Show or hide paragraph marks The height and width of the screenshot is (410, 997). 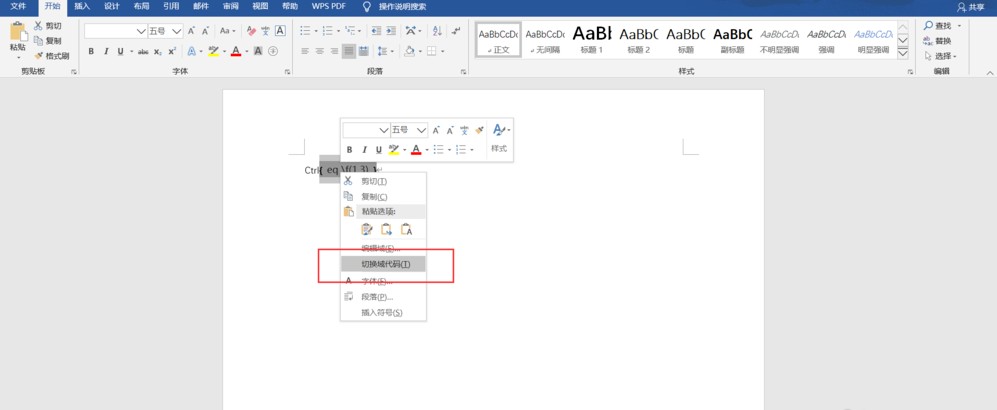456,31
